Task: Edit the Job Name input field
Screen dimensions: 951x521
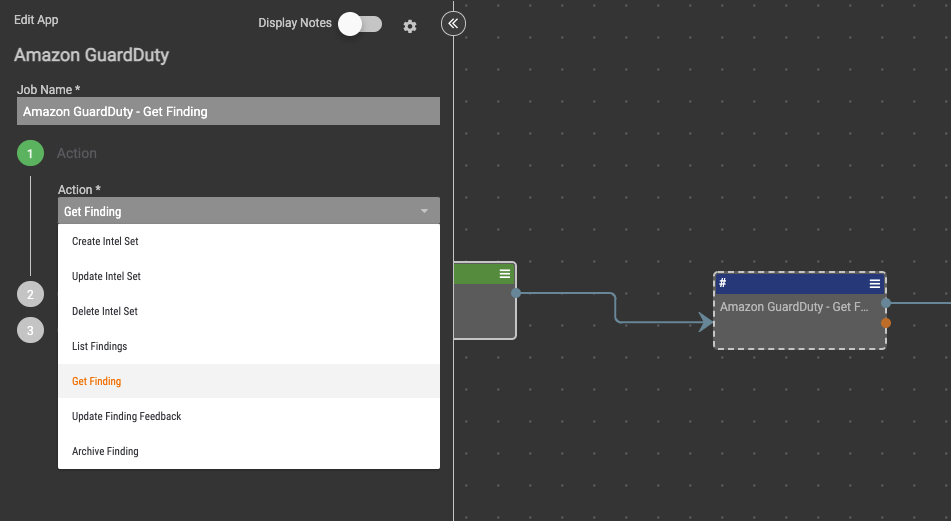Action: pyautogui.click(x=228, y=112)
